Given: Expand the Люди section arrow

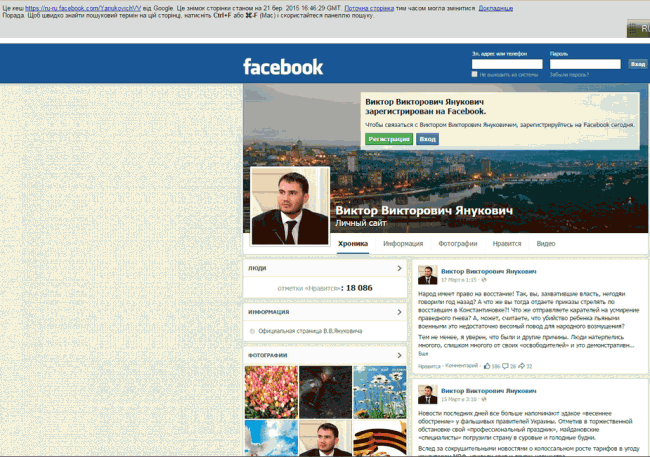Looking at the screenshot, I should [398, 269].
